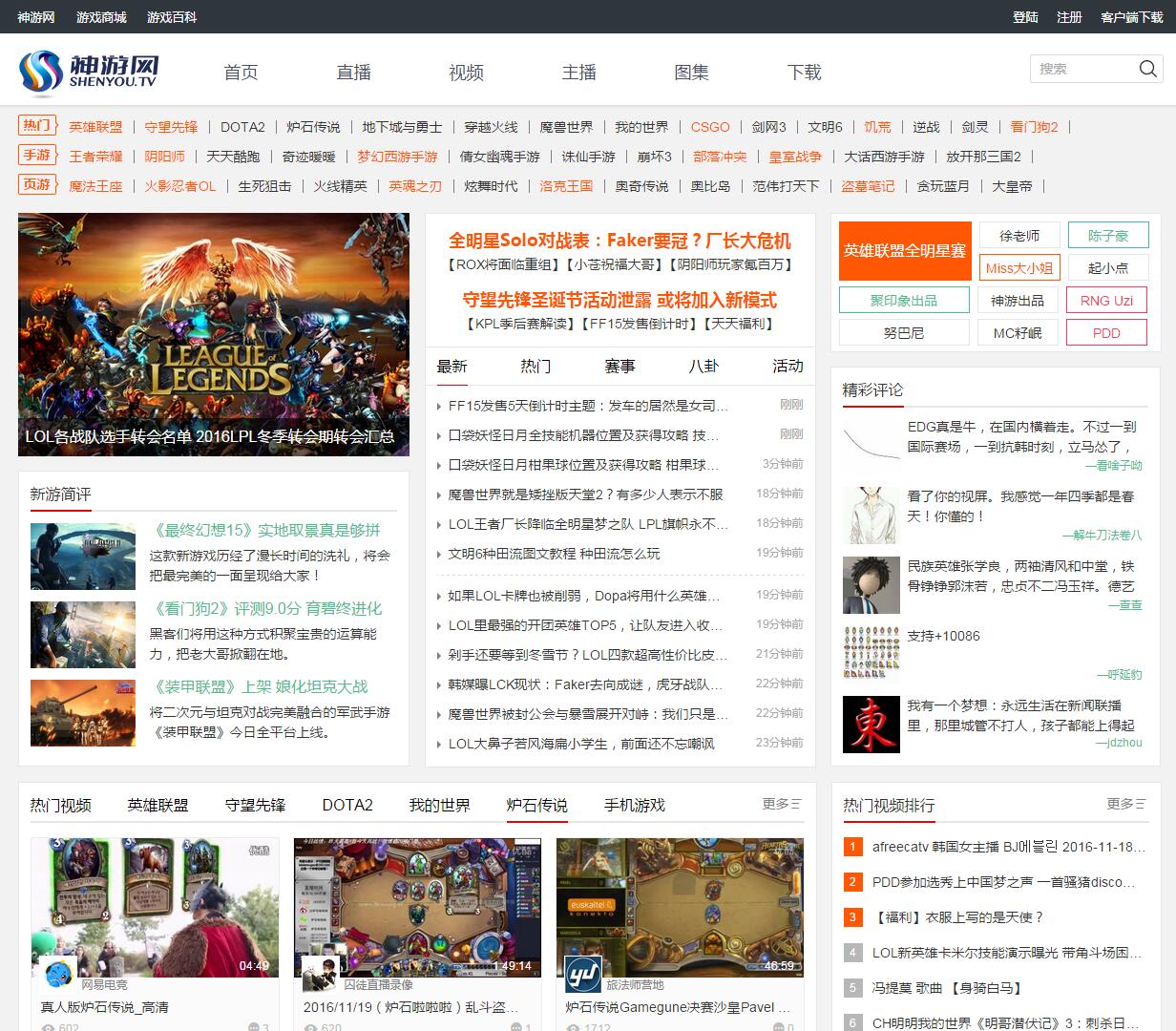The image size is (1176, 1031).
Task: Click the PDD tag button
Action: coord(1107,333)
